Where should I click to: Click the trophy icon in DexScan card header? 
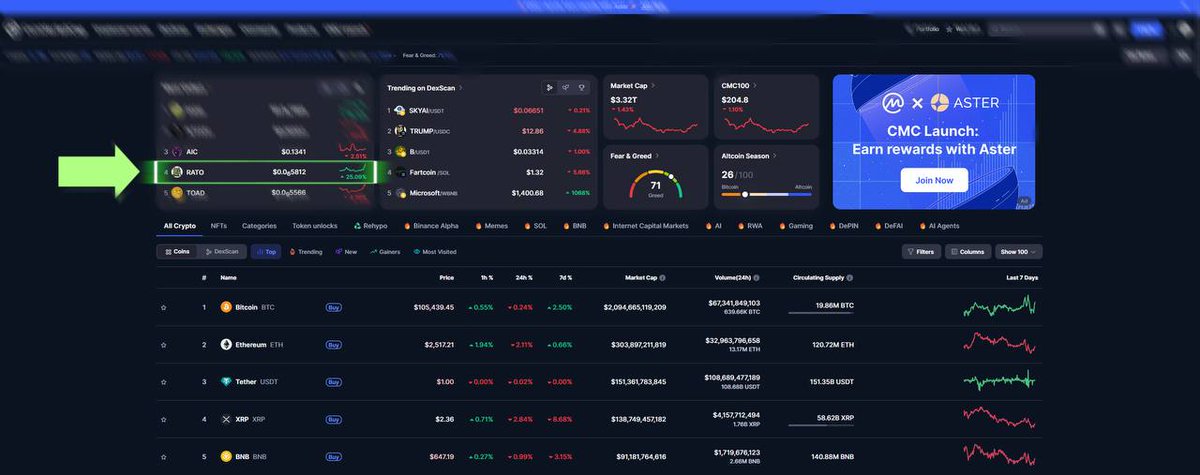[580, 88]
